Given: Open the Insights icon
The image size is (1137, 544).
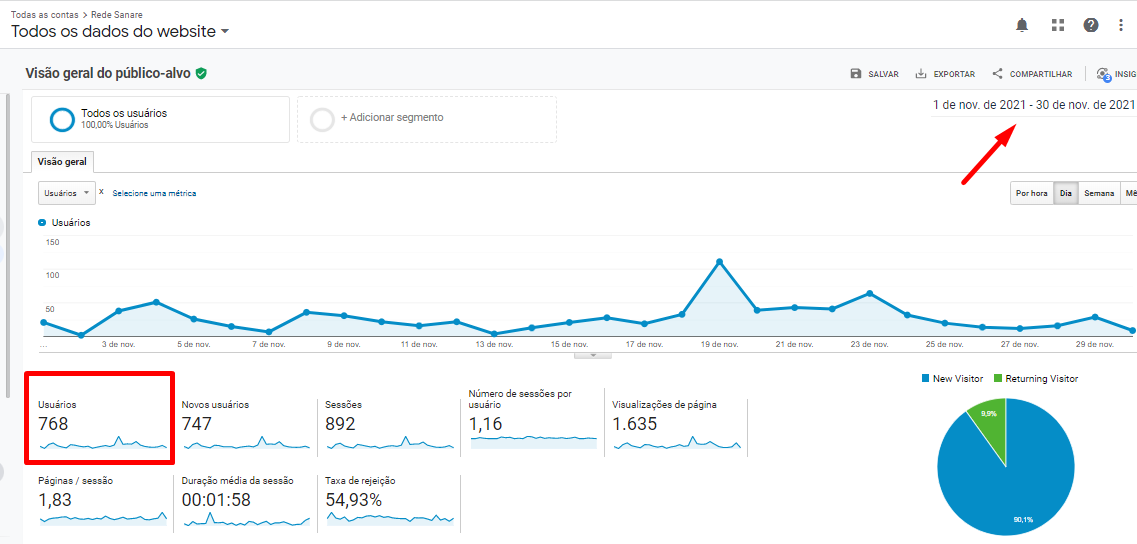Looking at the screenshot, I should click(1104, 74).
